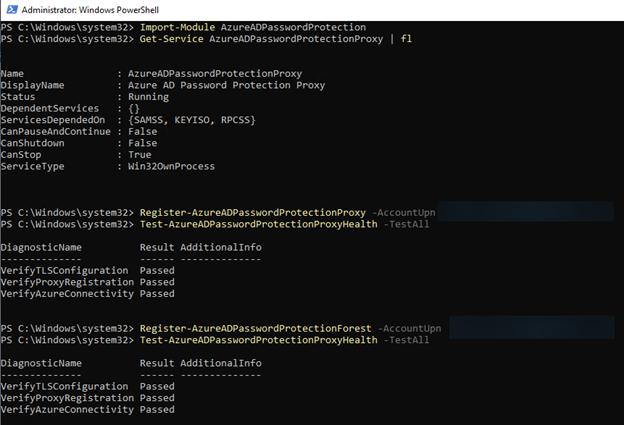624x425 pixels.
Task: Click the second 'Test-AzureADPasswordProtectionProxyHealth' command
Action: point(258,340)
